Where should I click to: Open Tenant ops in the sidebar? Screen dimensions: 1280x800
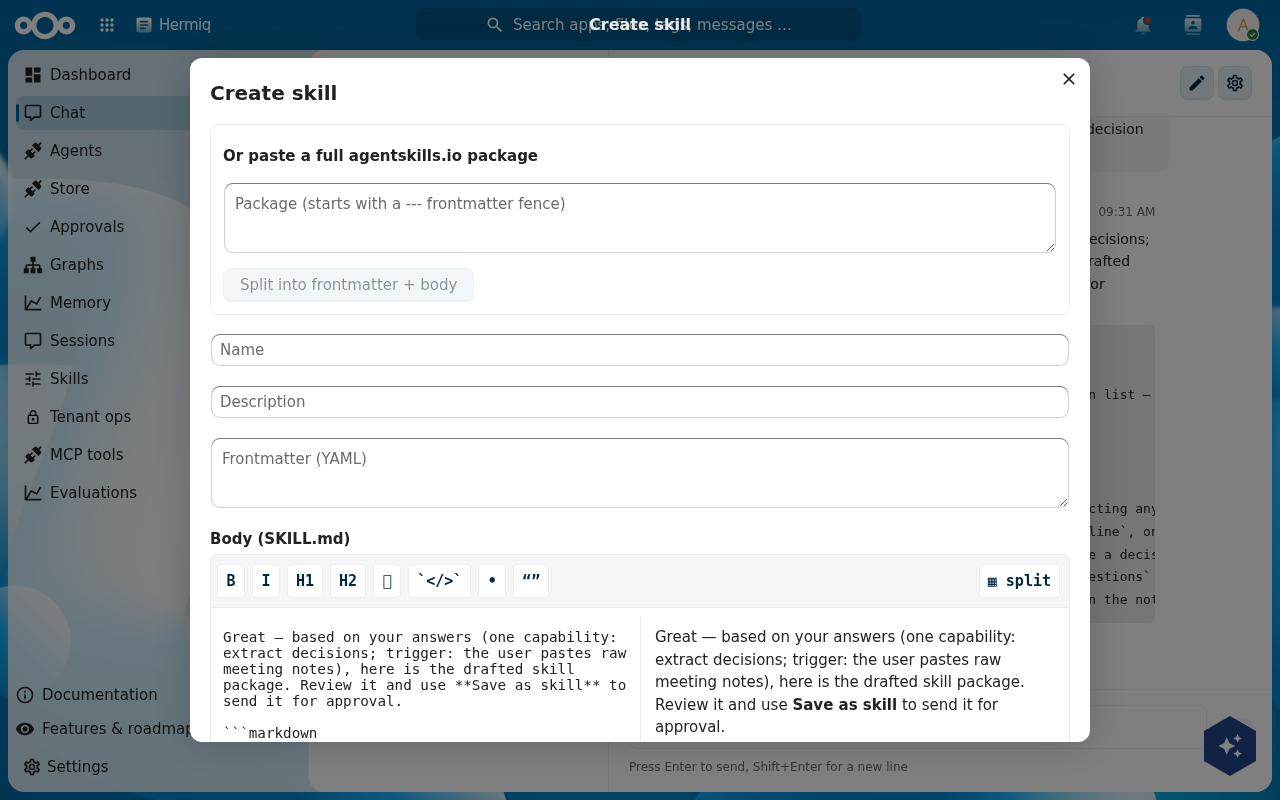[90, 417]
